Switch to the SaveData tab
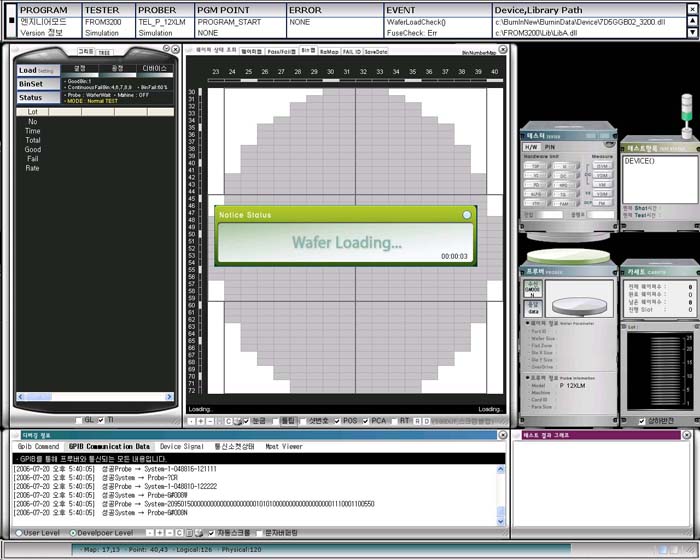 click(375, 52)
